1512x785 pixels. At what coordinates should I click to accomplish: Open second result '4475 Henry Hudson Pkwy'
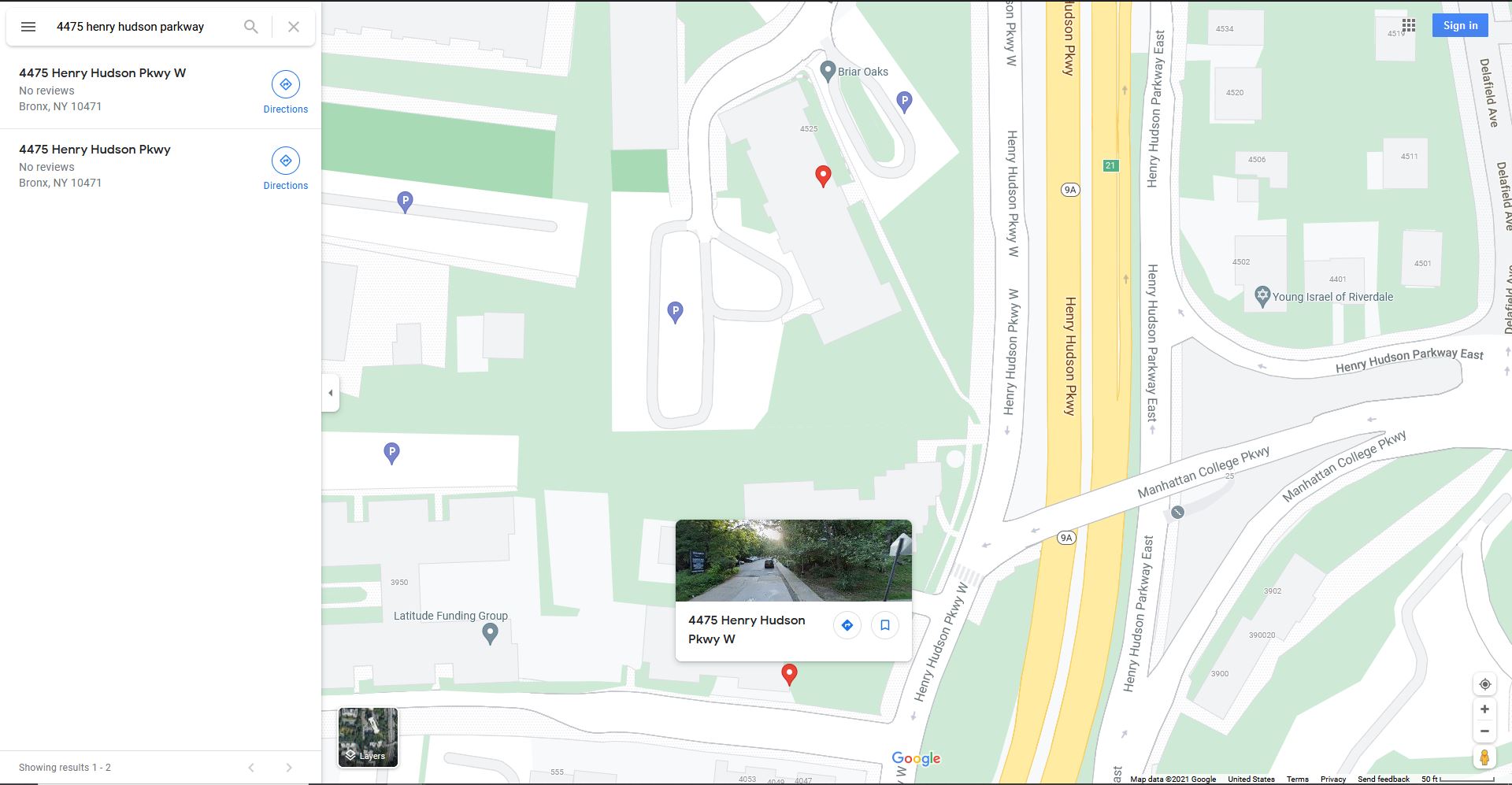[x=94, y=150]
